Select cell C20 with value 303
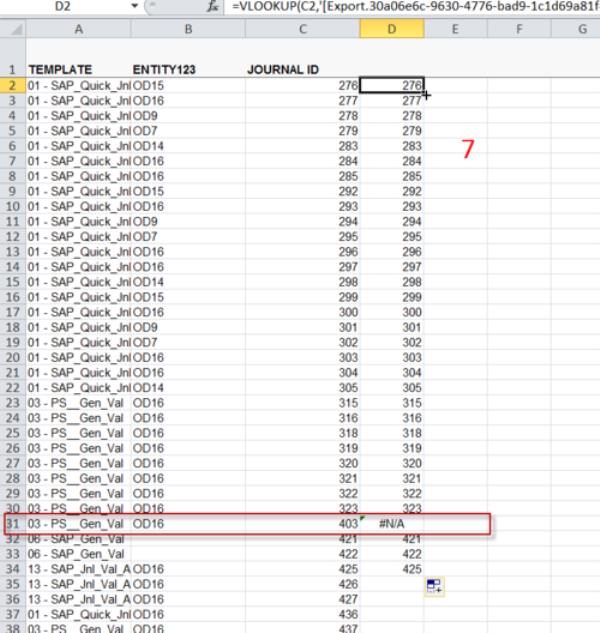This screenshot has width=600, height=633. [x=302, y=357]
